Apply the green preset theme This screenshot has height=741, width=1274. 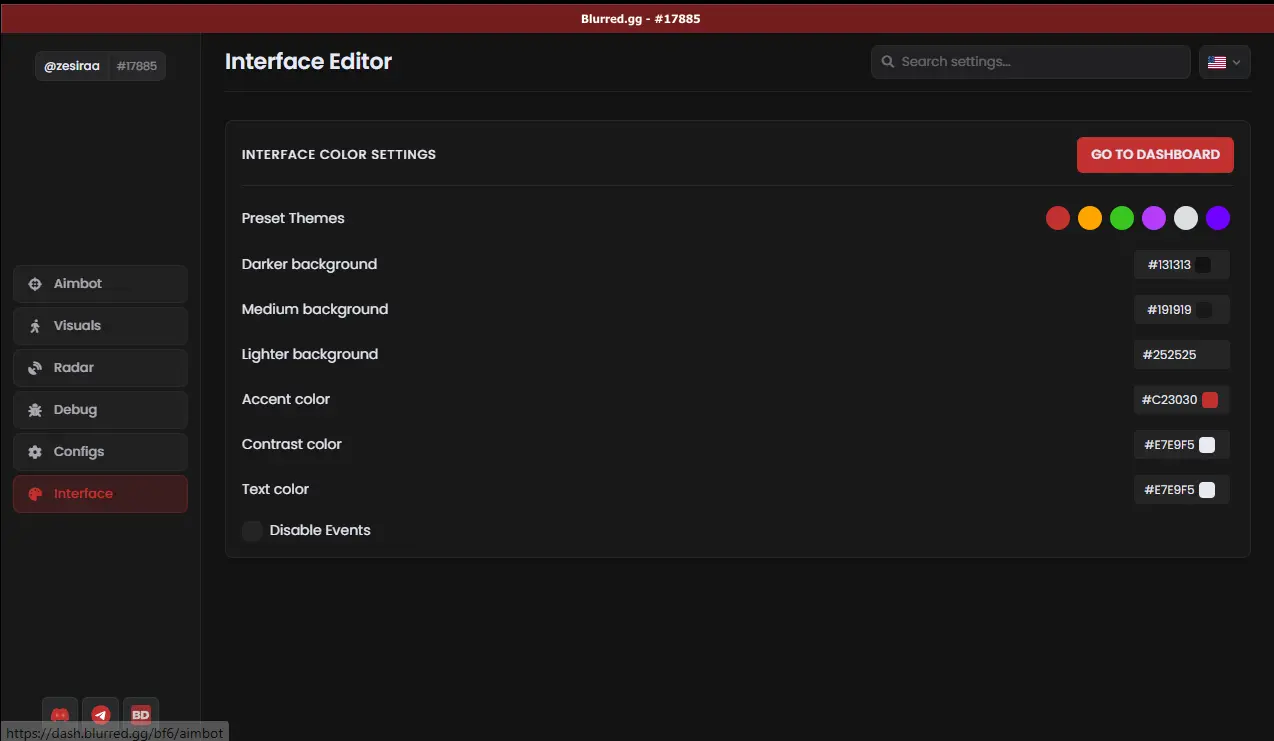(x=1122, y=218)
